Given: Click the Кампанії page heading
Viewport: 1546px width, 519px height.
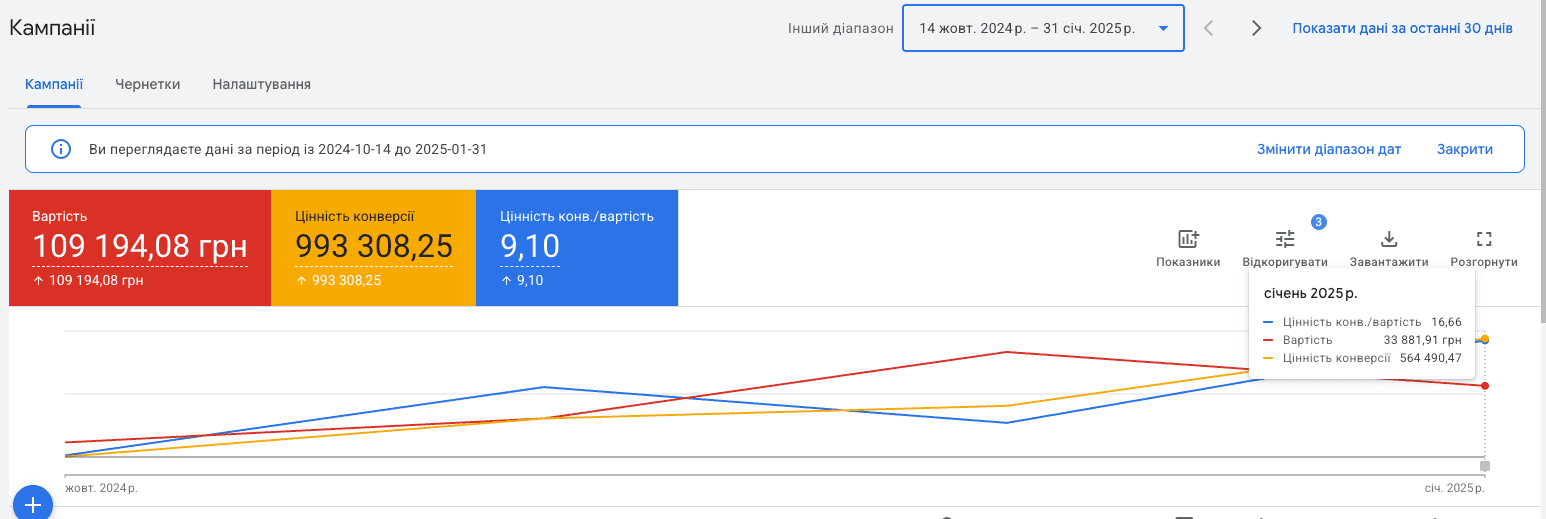Looking at the screenshot, I should click(52, 27).
